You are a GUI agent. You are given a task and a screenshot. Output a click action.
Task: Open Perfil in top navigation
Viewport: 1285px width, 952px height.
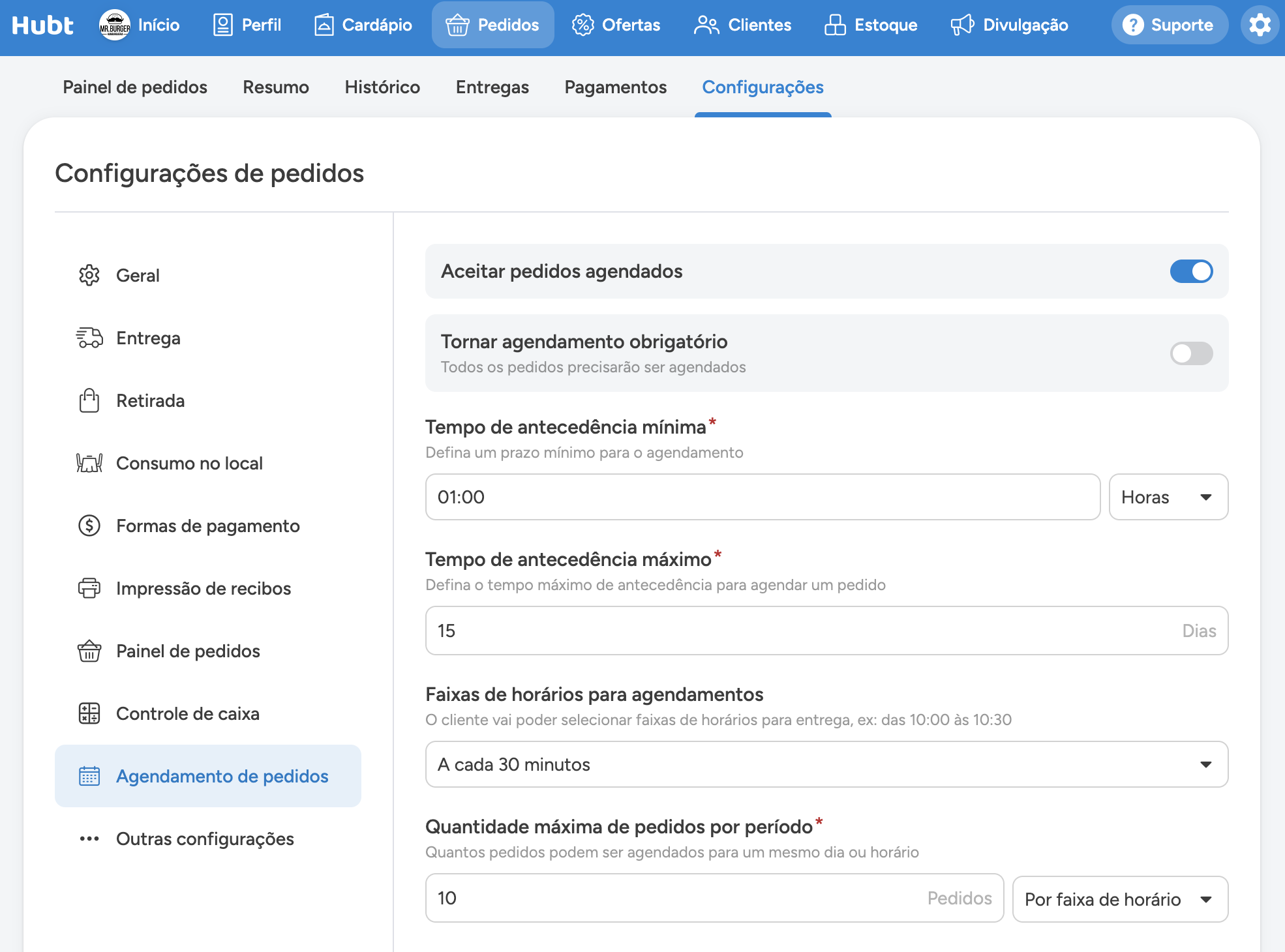pyautogui.click(x=247, y=25)
